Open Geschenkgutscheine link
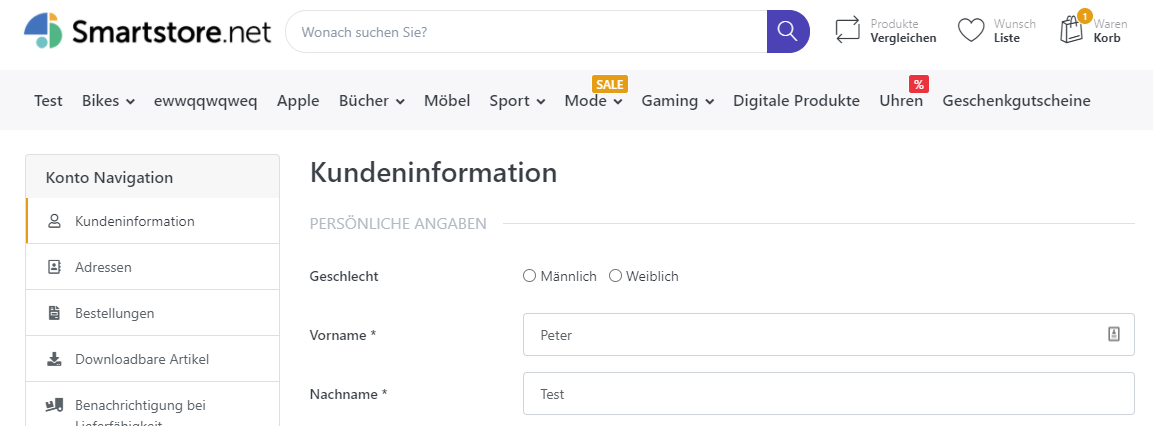Screen dimensions: 1153x426 click(1016, 101)
